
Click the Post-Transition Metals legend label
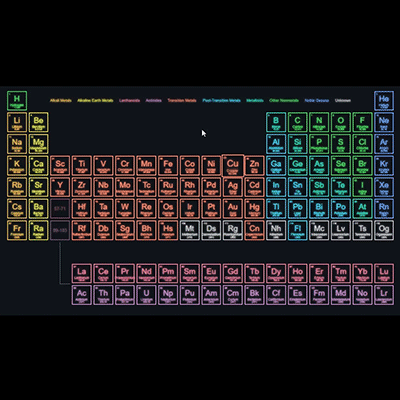point(221,100)
